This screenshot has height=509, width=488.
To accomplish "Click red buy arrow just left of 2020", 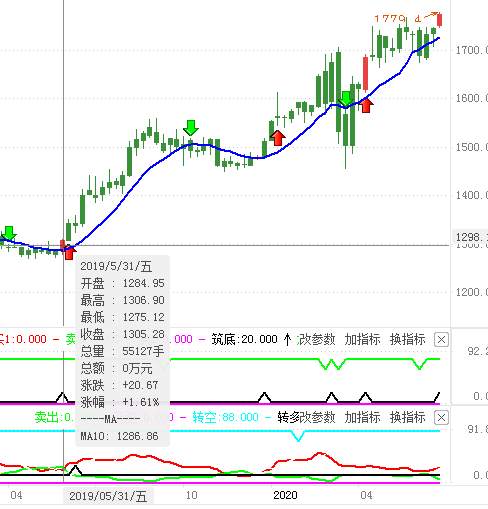I will tap(278, 138).
